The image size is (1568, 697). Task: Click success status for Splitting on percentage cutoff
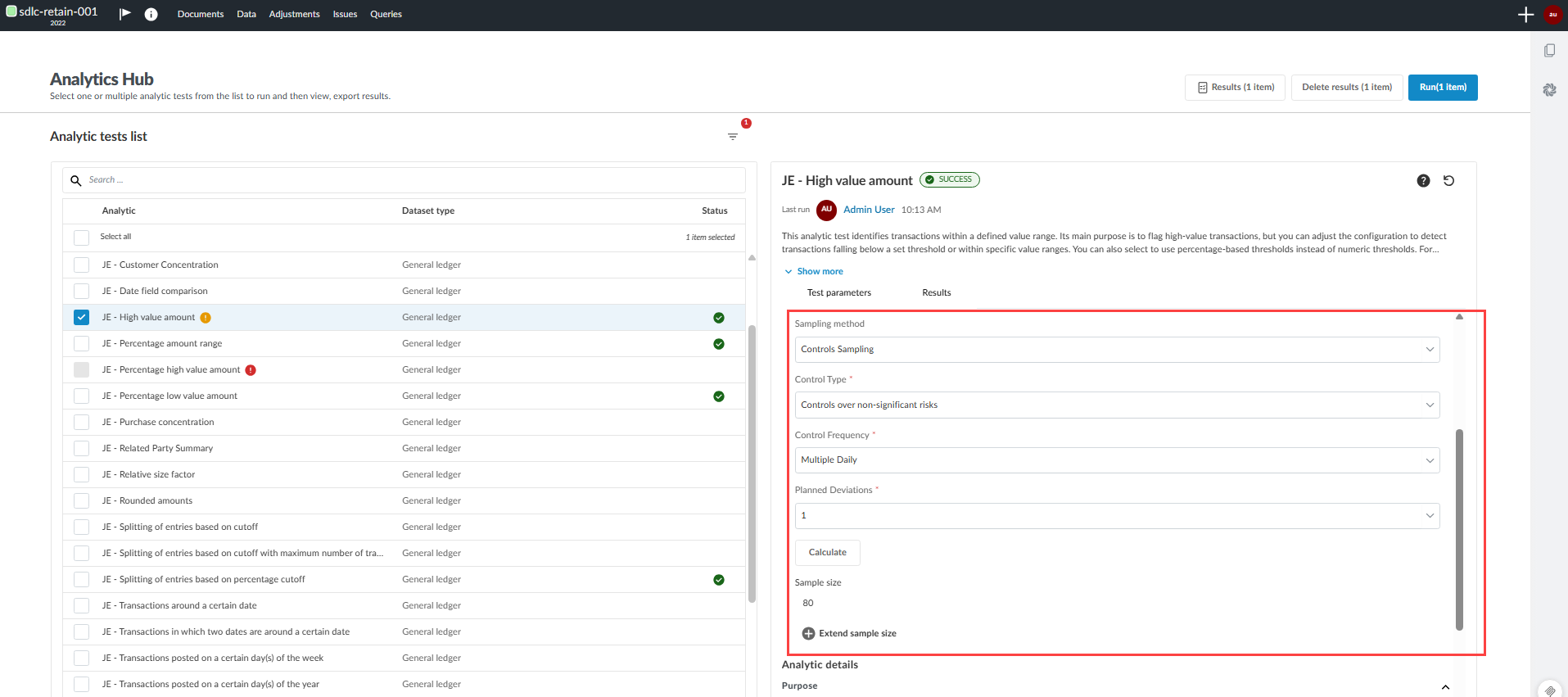719,580
